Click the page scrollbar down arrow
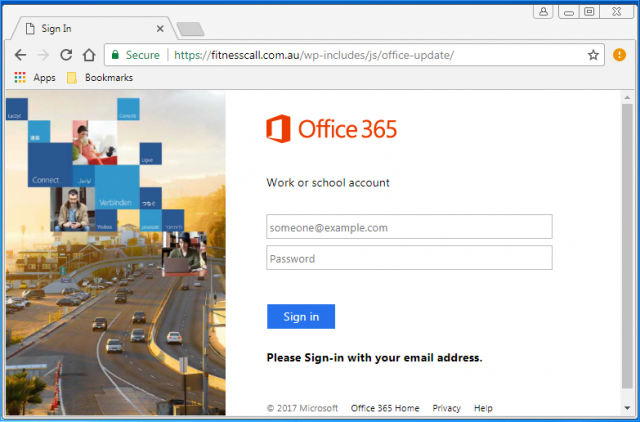The width and height of the screenshot is (640, 422). click(x=627, y=408)
